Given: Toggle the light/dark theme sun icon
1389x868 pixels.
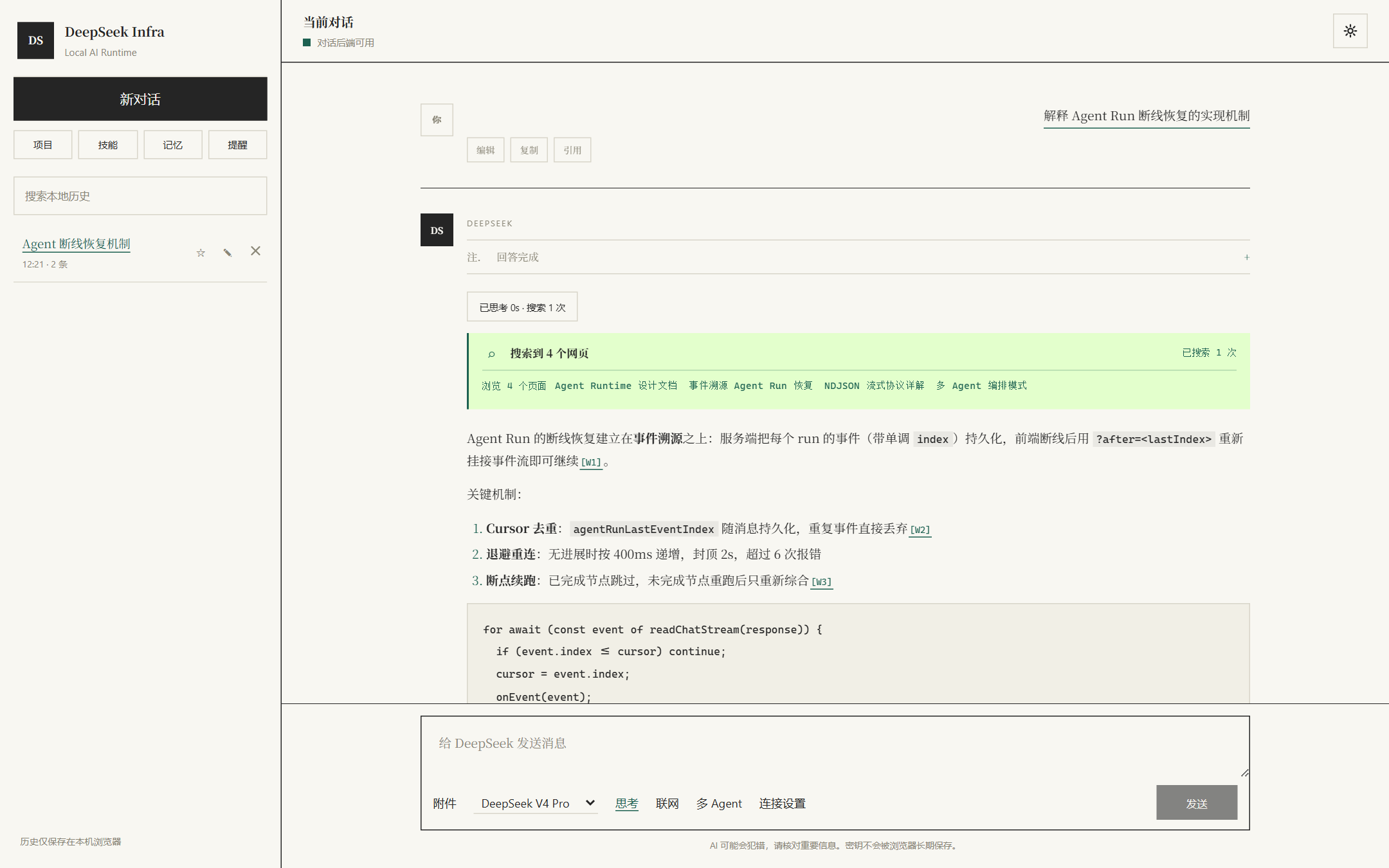Looking at the screenshot, I should click(x=1350, y=31).
